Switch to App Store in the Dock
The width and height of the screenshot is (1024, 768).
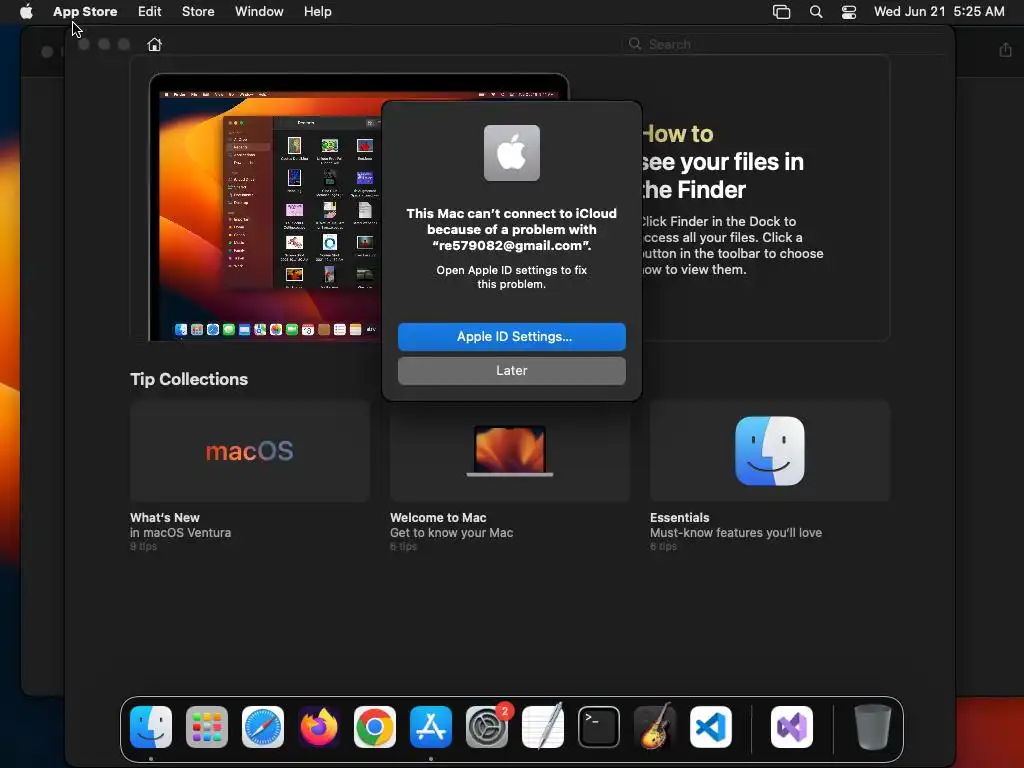pyautogui.click(x=431, y=727)
